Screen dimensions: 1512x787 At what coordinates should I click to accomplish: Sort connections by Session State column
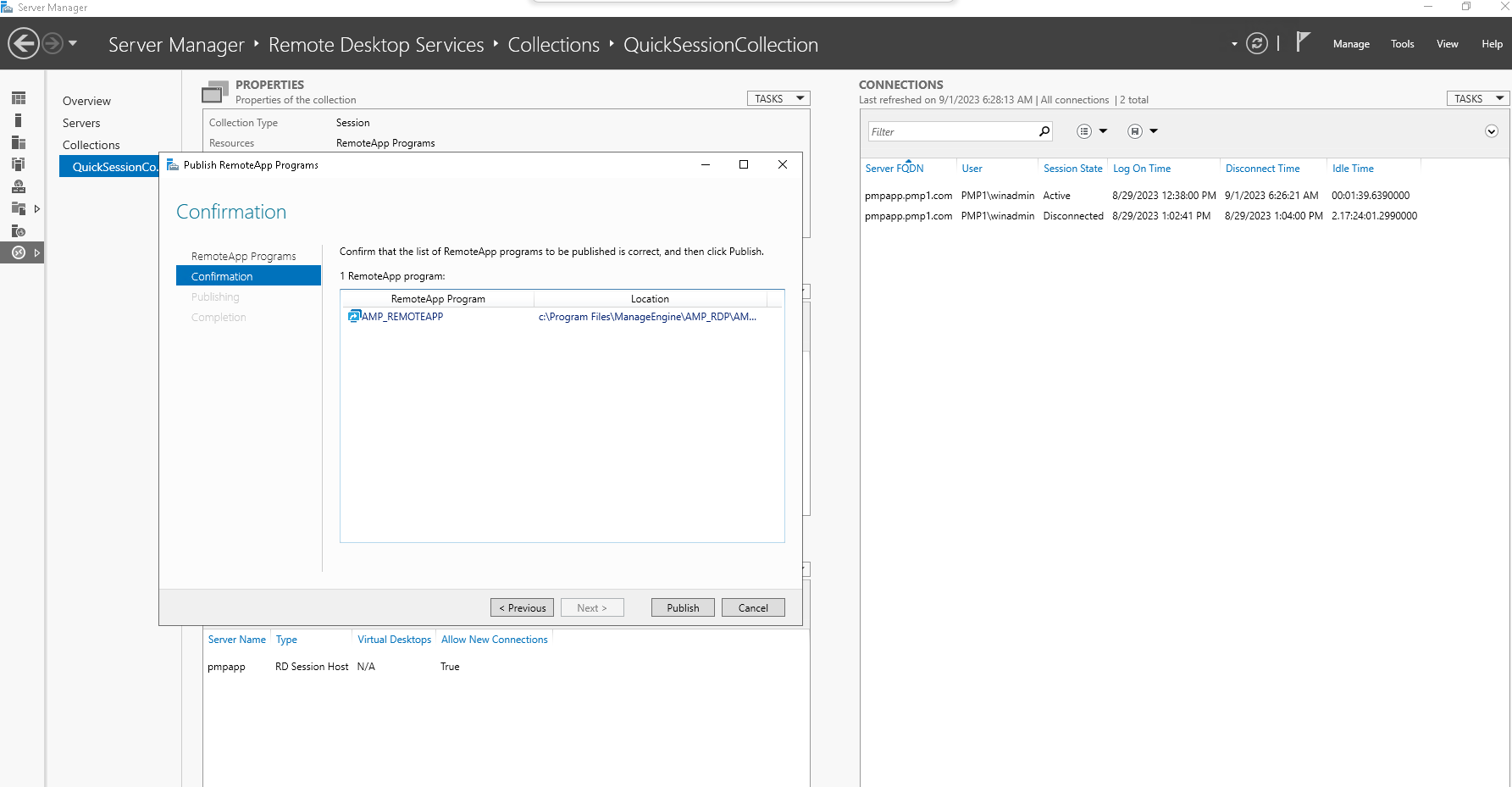point(1072,169)
